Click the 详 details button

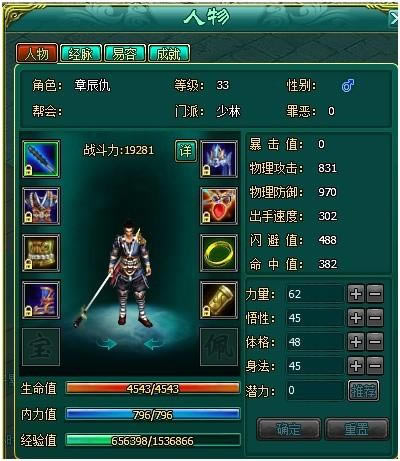coord(186,151)
